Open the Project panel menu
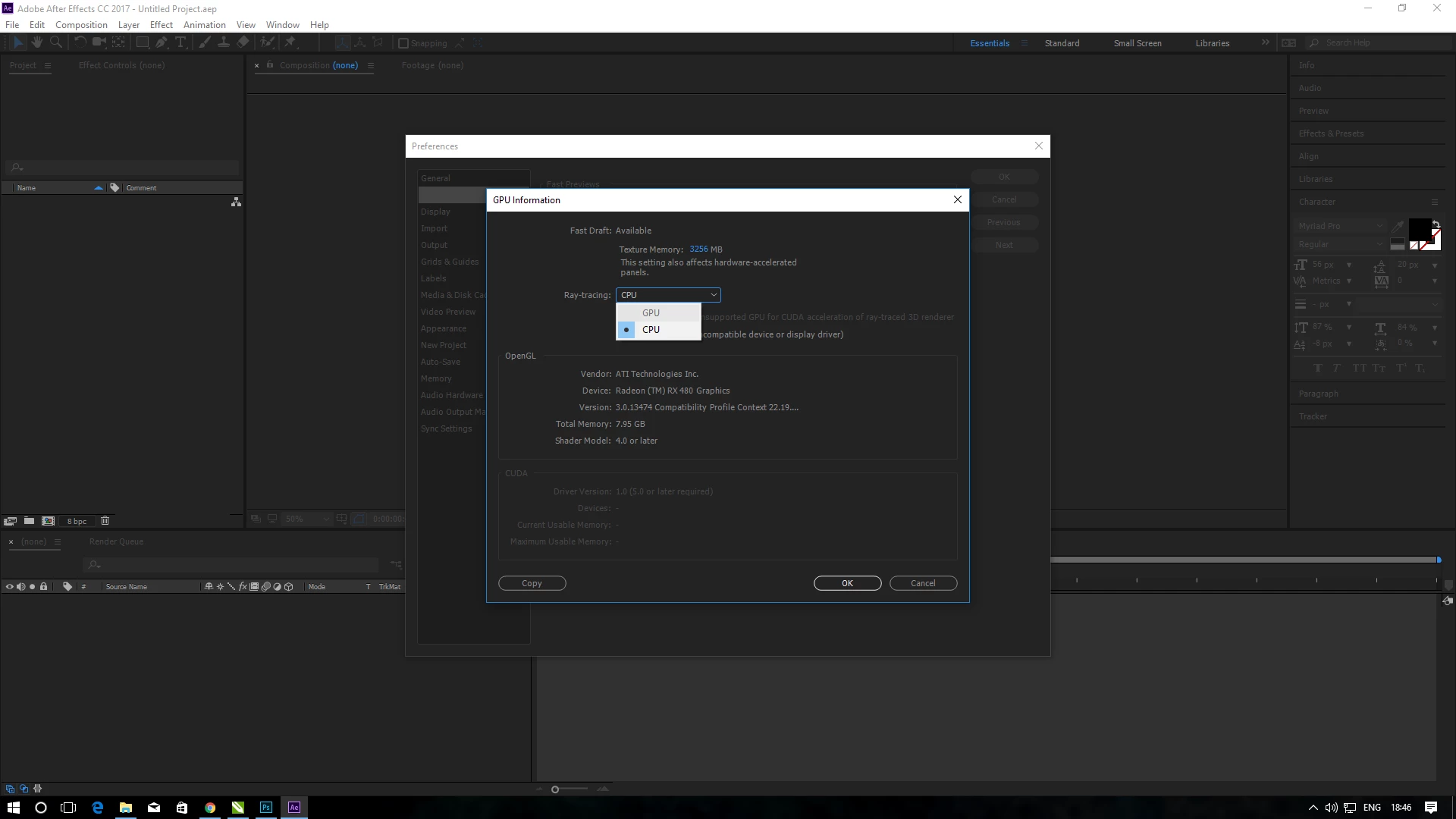The width and height of the screenshot is (1456, 819). pos(48,65)
